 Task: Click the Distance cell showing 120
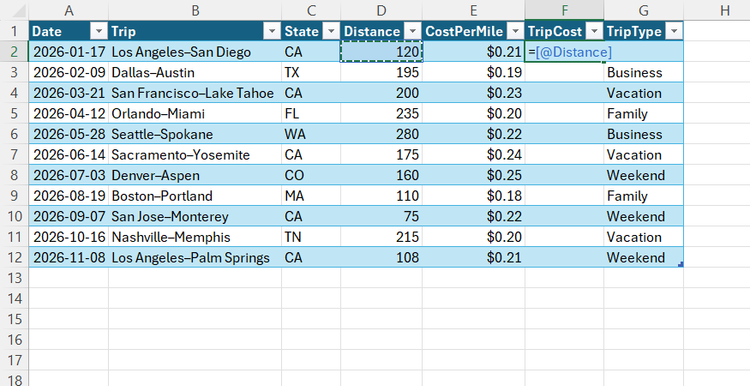point(381,52)
